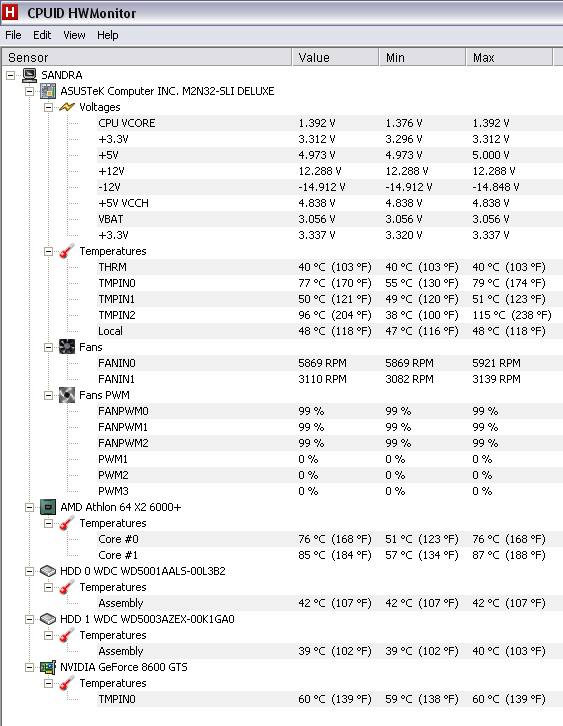The image size is (563, 726).
Task: Collapse the Voltages tree section
Action: pyautogui.click(x=48, y=107)
